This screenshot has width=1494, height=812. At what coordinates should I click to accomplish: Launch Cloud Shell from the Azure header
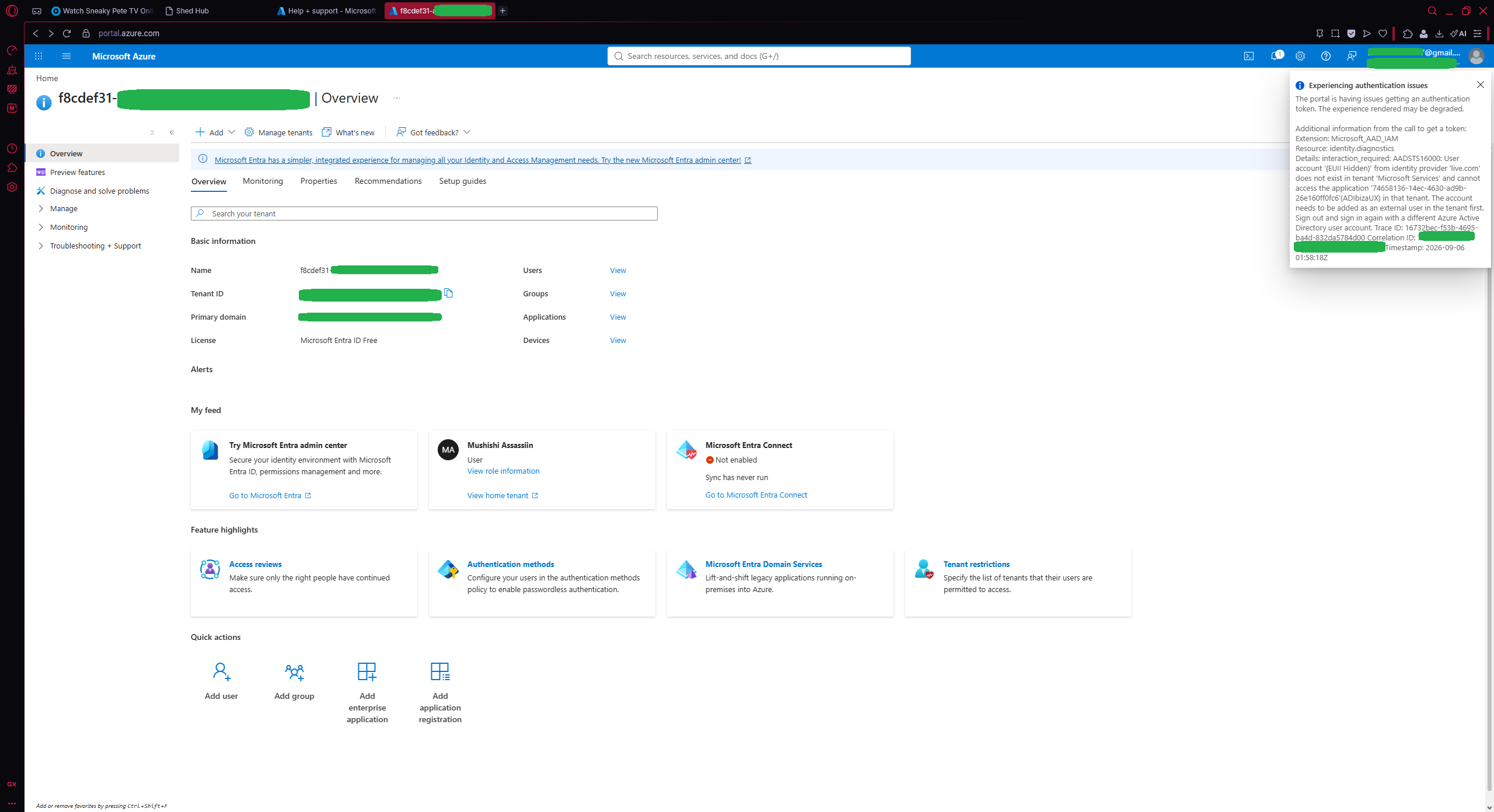click(1249, 56)
